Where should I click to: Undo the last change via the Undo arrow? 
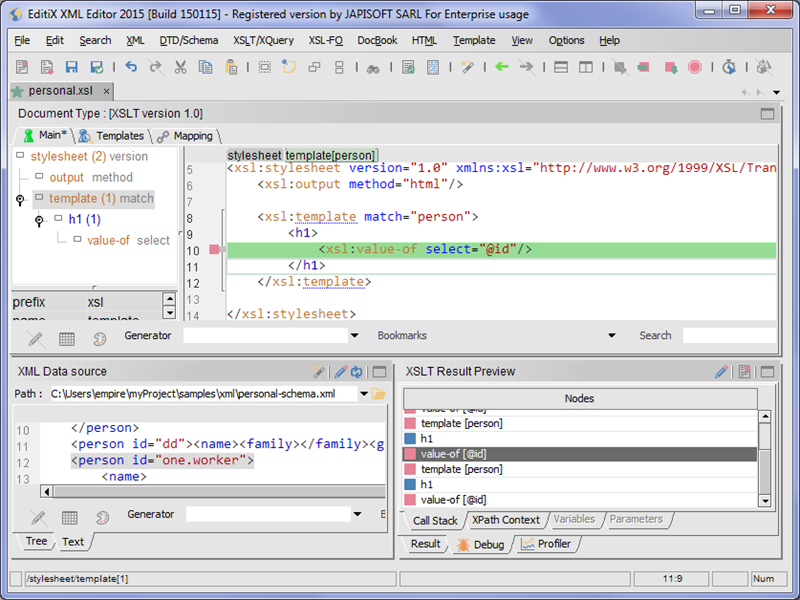[131, 67]
